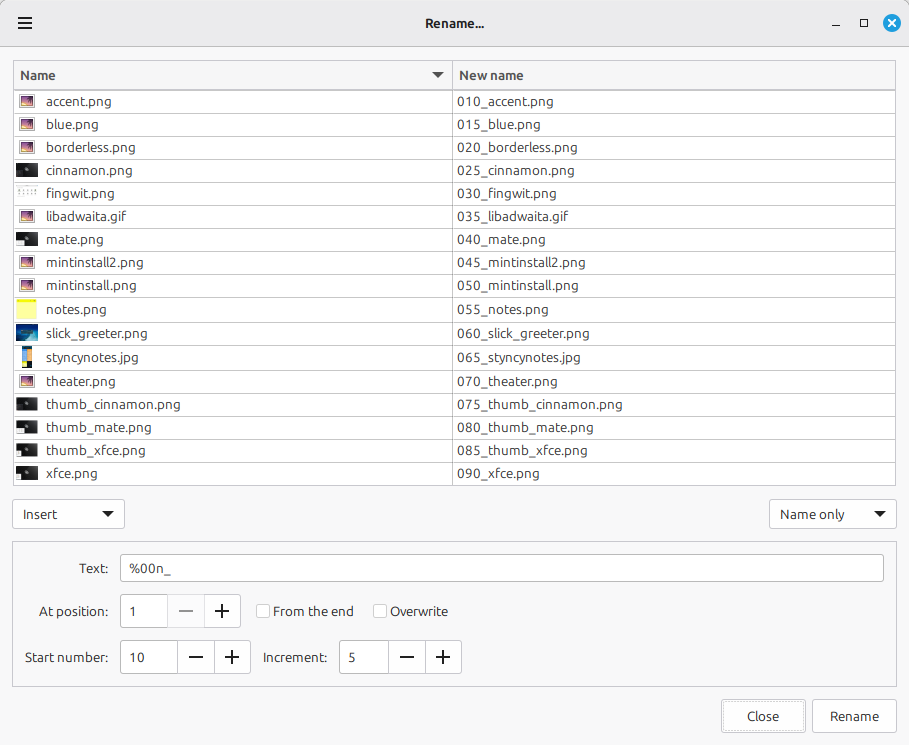Screen dimensions: 909x745
Task: Open the hamburger menu
Action: tap(25, 23)
